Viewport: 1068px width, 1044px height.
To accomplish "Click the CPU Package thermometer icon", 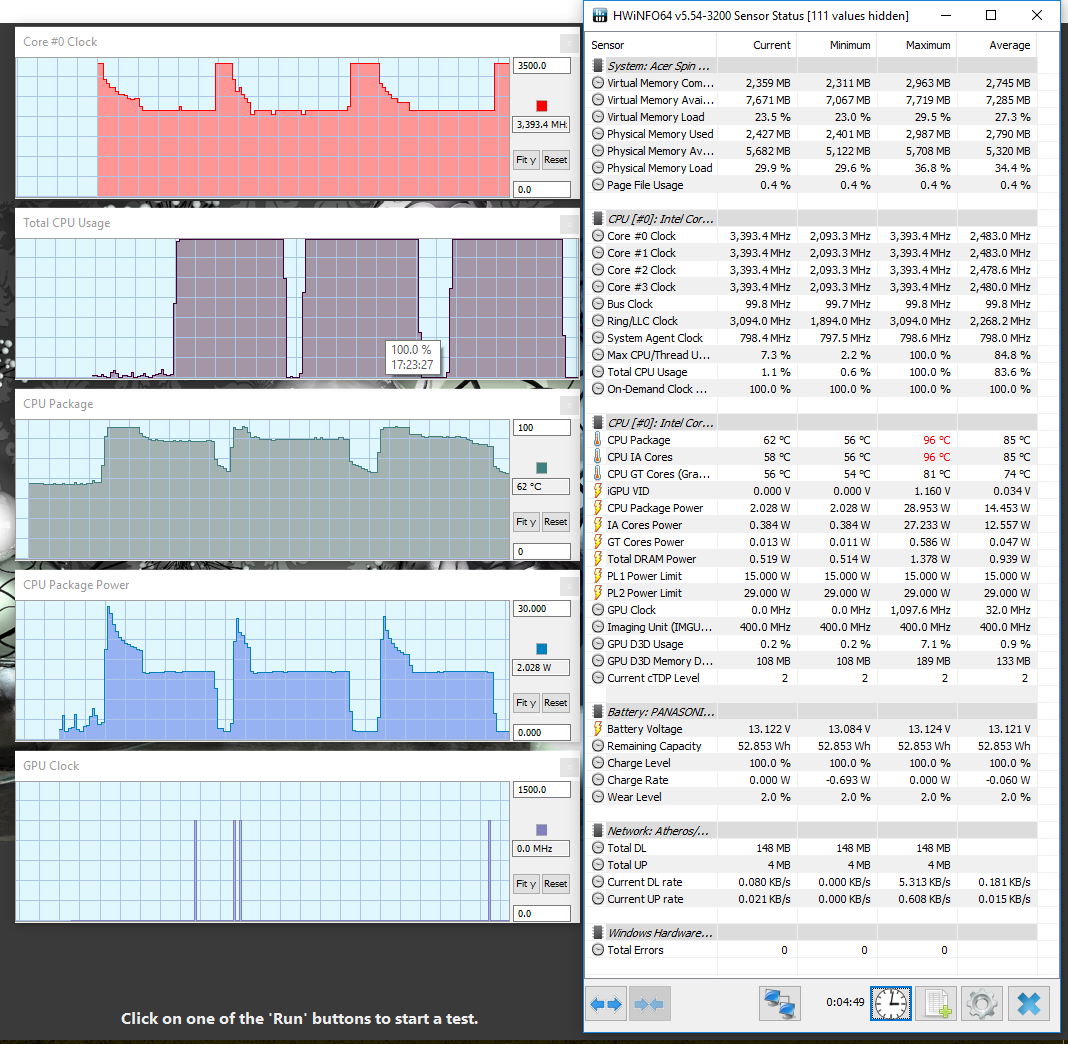I will pyautogui.click(x=598, y=440).
